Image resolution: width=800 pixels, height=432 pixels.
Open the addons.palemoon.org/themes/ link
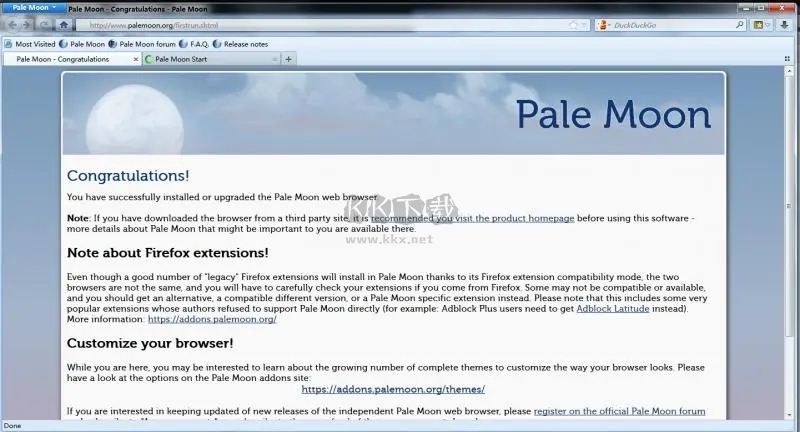(x=393, y=389)
